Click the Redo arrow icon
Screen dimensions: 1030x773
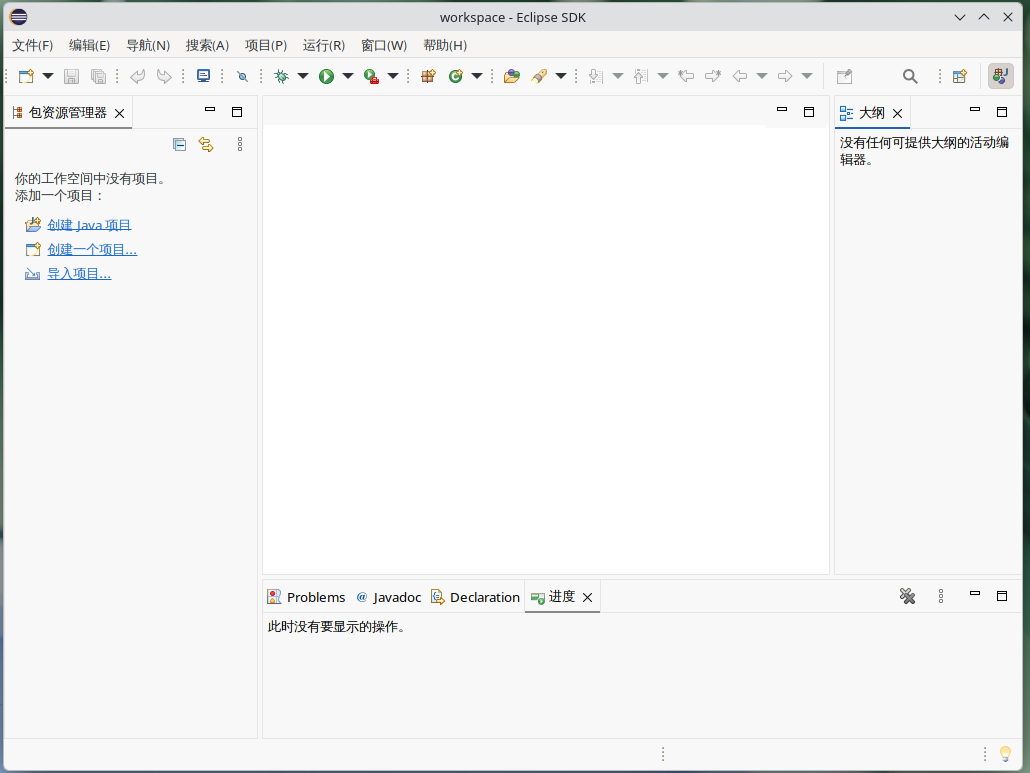[x=164, y=76]
